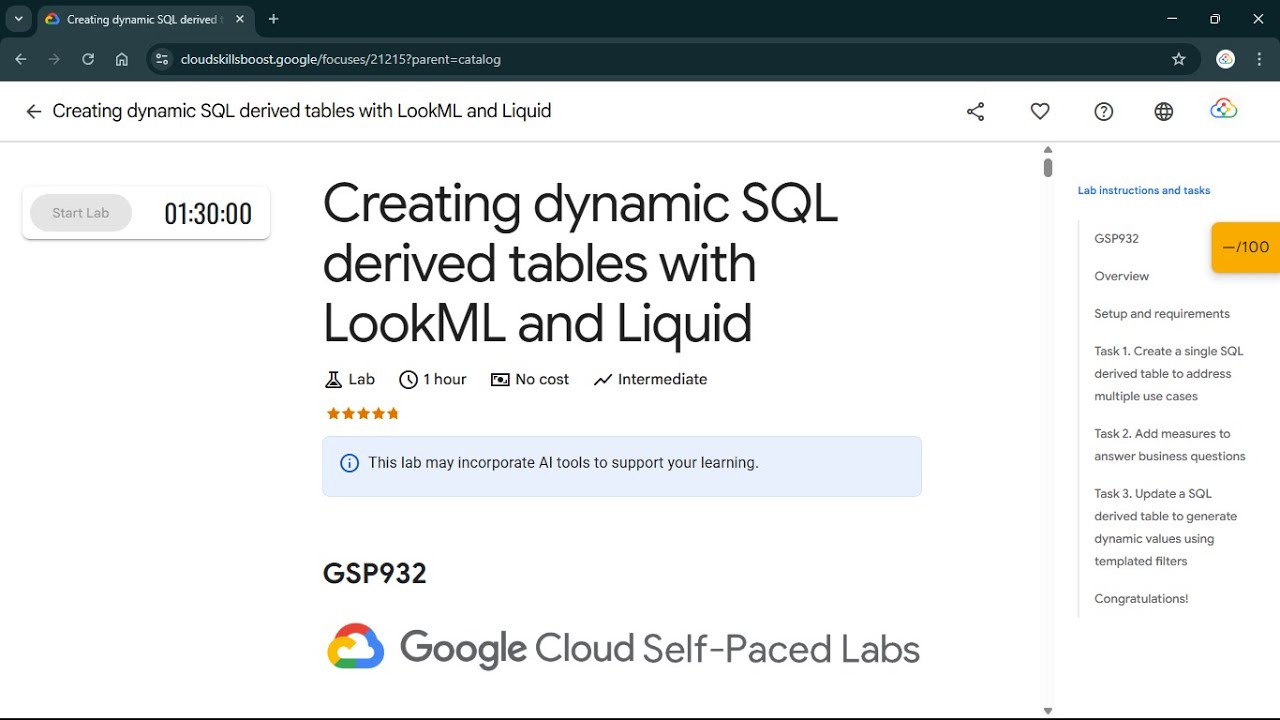Click the header lab title text
The height and width of the screenshot is (720, 1280).
pyautogui.click(x=302, y=111)
